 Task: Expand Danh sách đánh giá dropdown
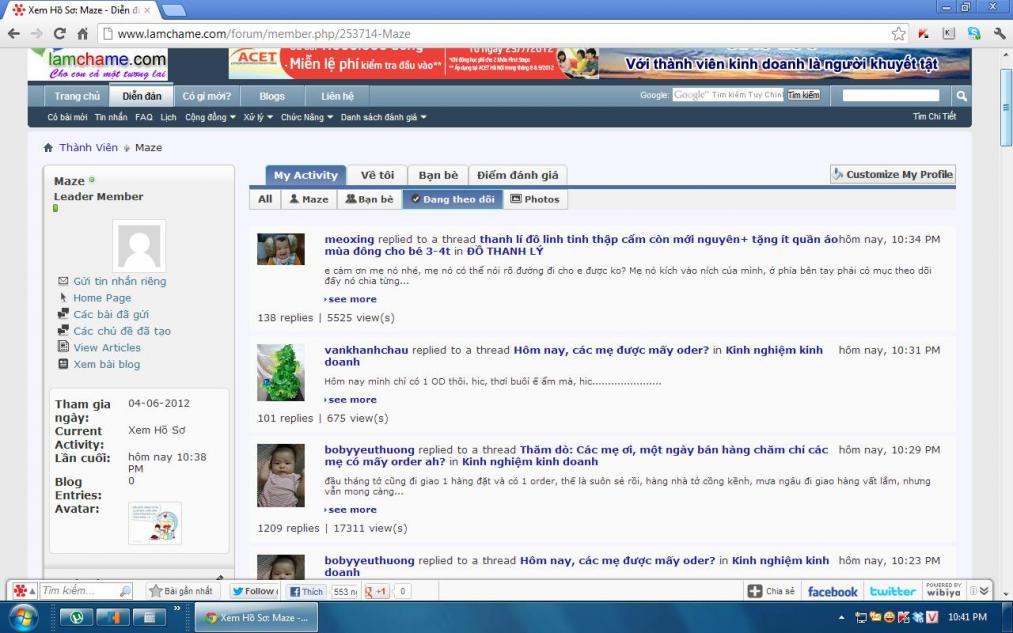coord(383,117)
